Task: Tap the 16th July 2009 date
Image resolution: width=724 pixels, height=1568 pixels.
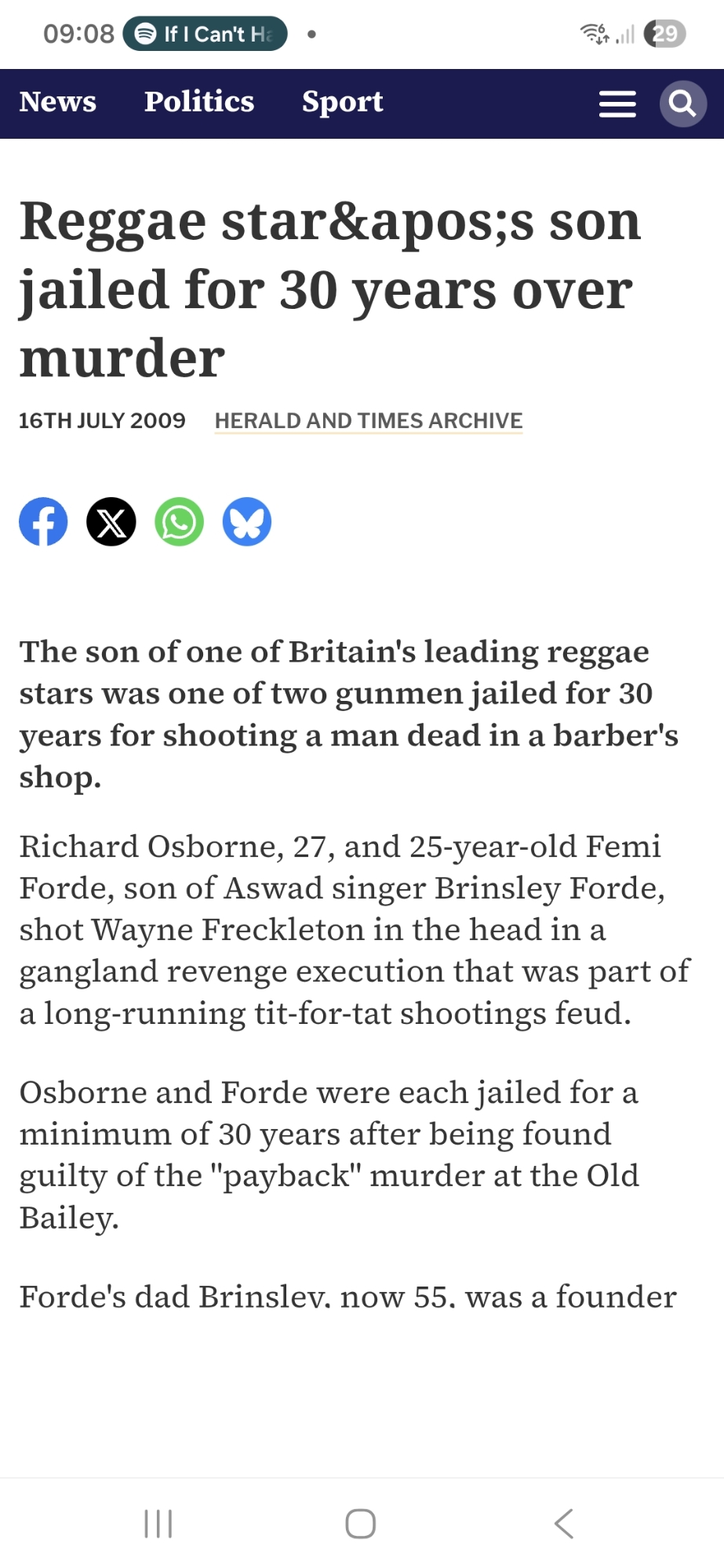Action: (102, 421)
